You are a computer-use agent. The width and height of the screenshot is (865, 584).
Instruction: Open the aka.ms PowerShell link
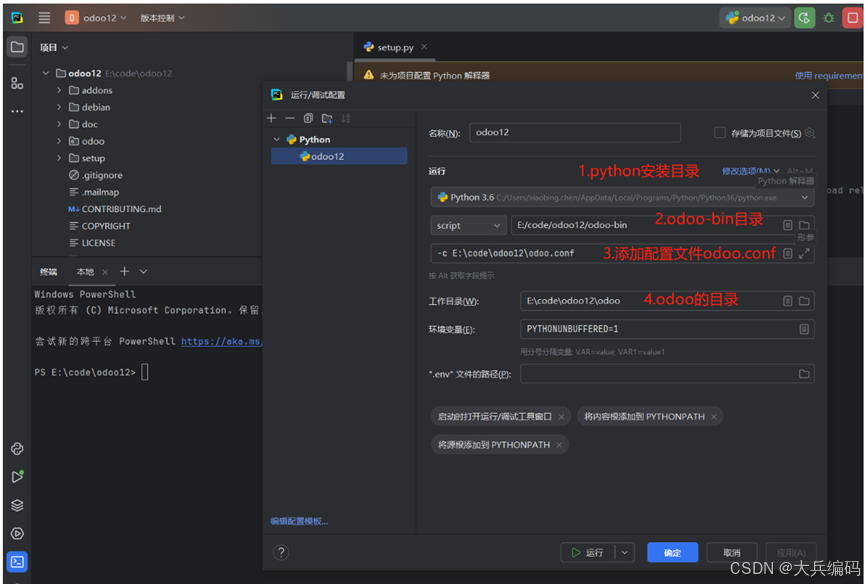tap(221, 341)
